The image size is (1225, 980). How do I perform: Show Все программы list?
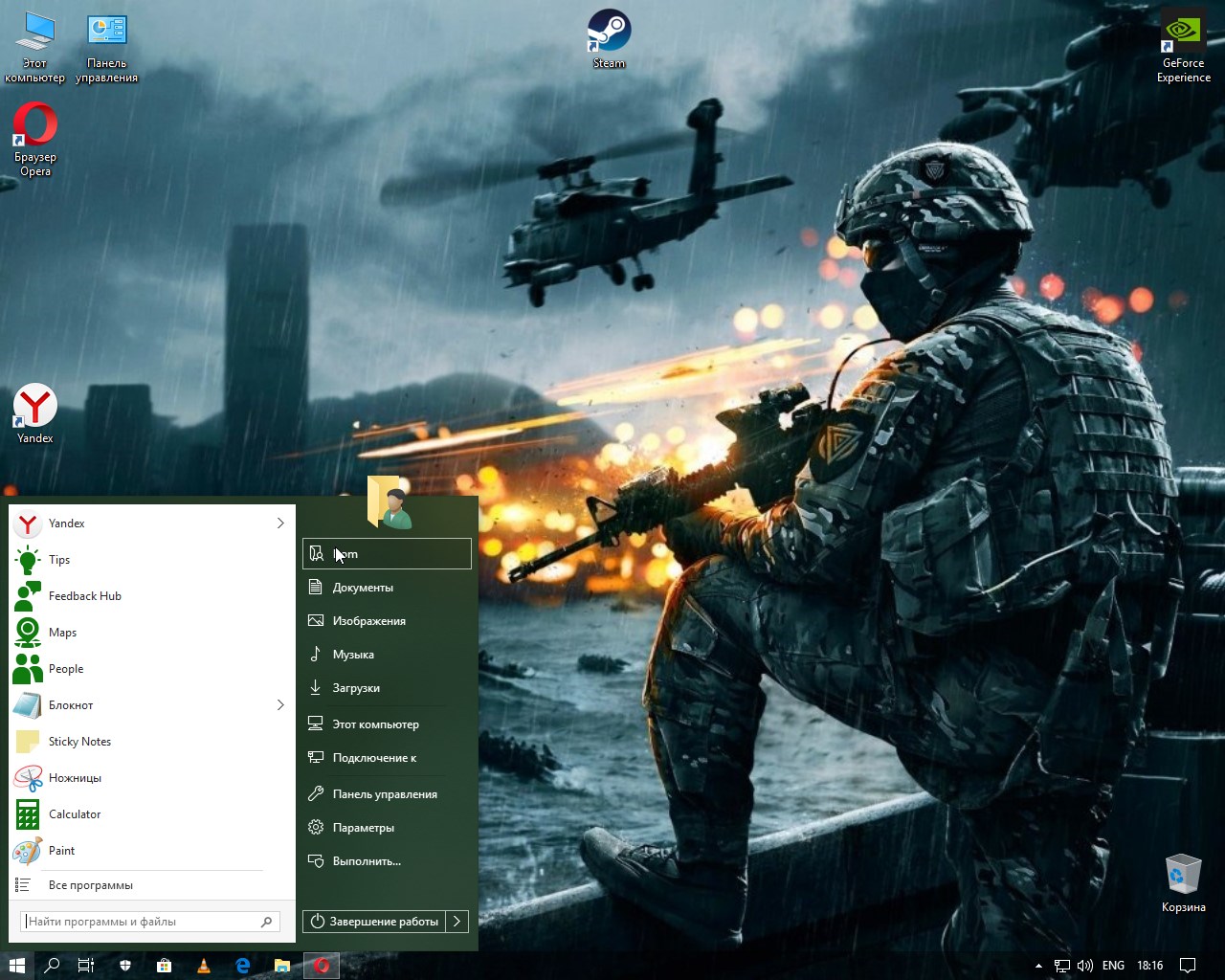tap(151, 885)
